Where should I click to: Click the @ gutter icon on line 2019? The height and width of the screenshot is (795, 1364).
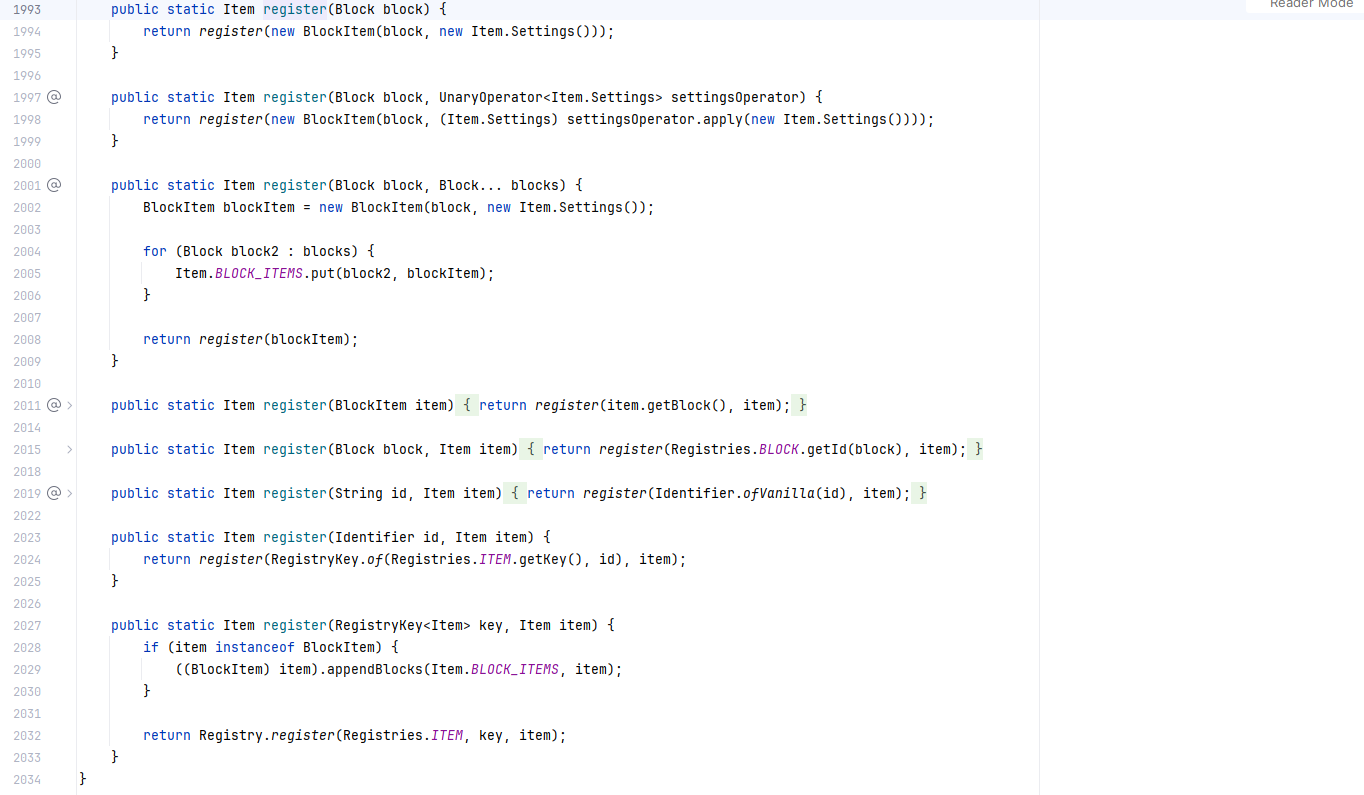tap(54, 493)
